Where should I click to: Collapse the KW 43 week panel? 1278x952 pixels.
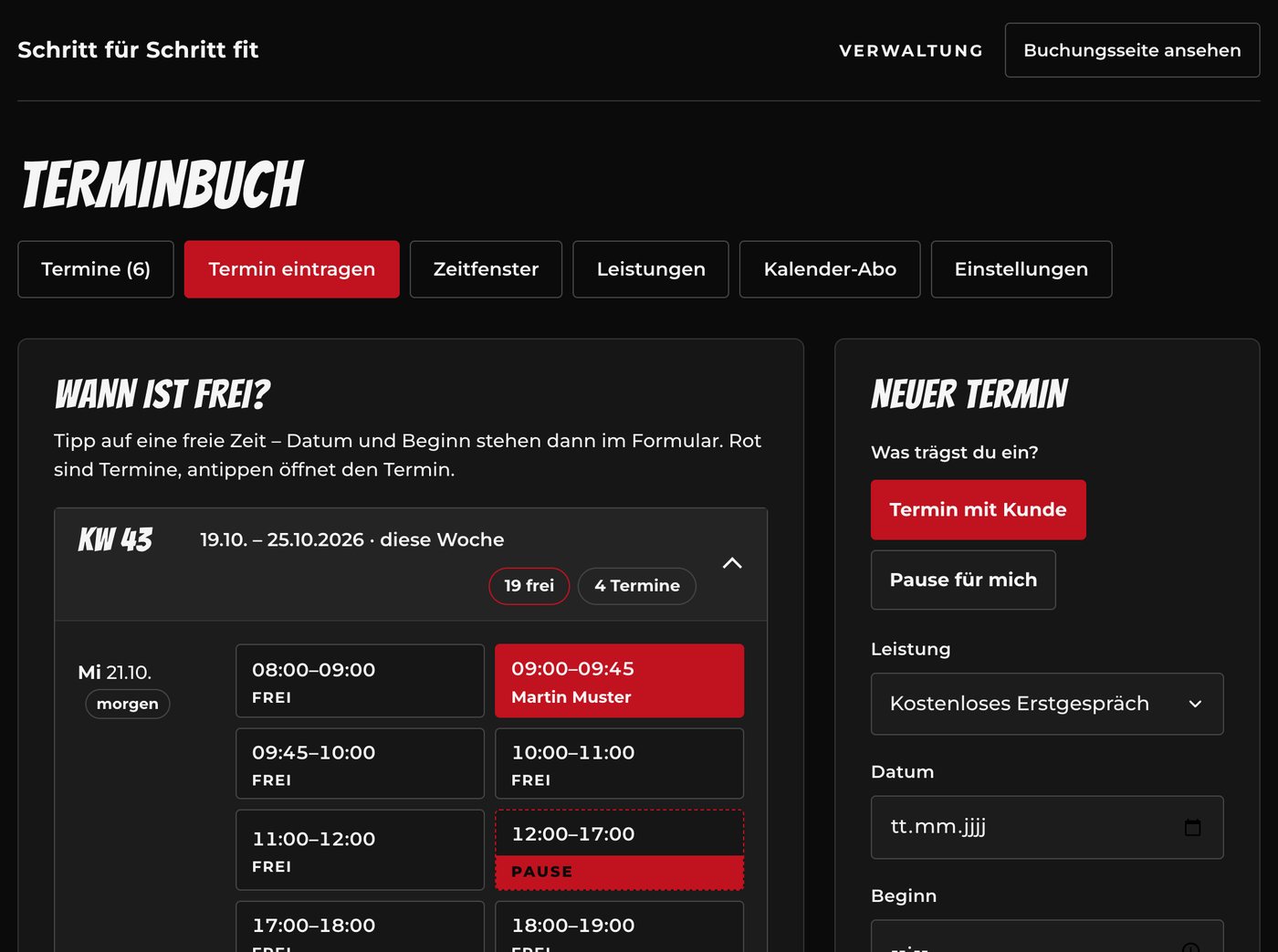[x=732, y=563]
